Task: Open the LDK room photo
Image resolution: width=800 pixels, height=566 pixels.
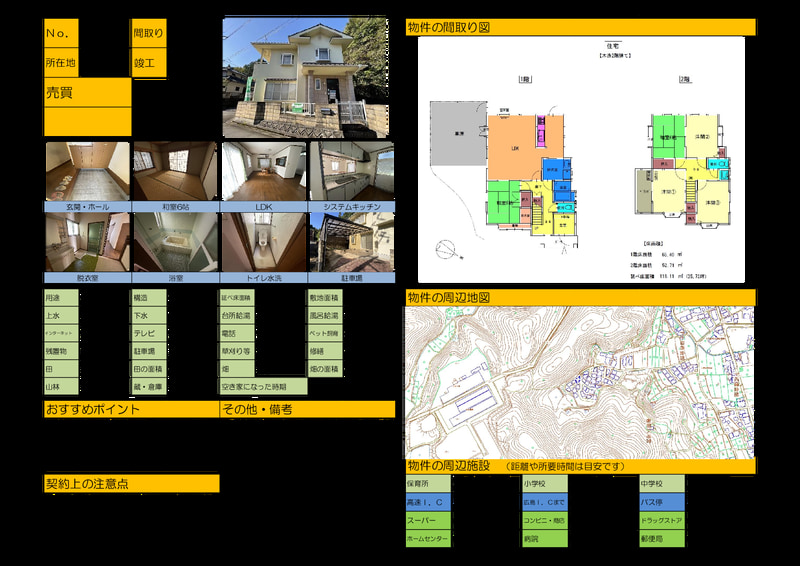Action: tap(263, 171)
